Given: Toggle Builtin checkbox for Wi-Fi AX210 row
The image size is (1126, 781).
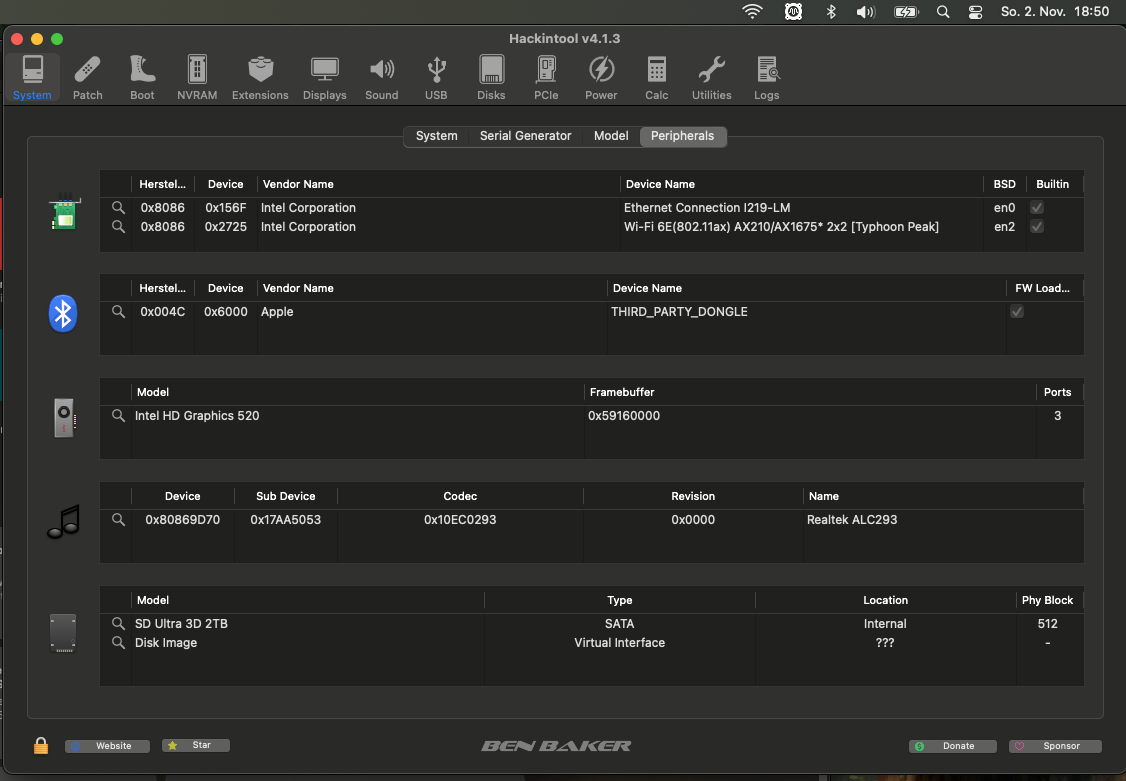Looking at the screenshot, I should 1037,227.
